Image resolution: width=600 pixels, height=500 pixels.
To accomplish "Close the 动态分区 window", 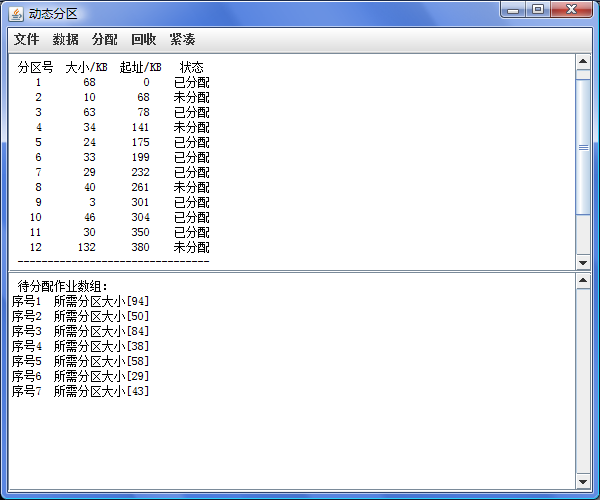I will click(571, 10).
